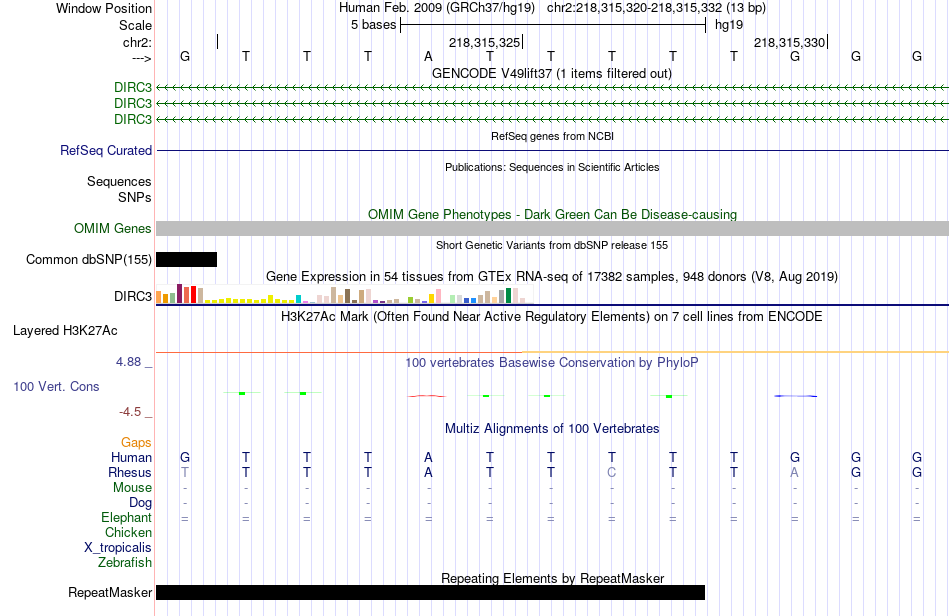Click the black RepeatMasker element bar
Viewport: 950px width, 616px height.
point(430,592)
